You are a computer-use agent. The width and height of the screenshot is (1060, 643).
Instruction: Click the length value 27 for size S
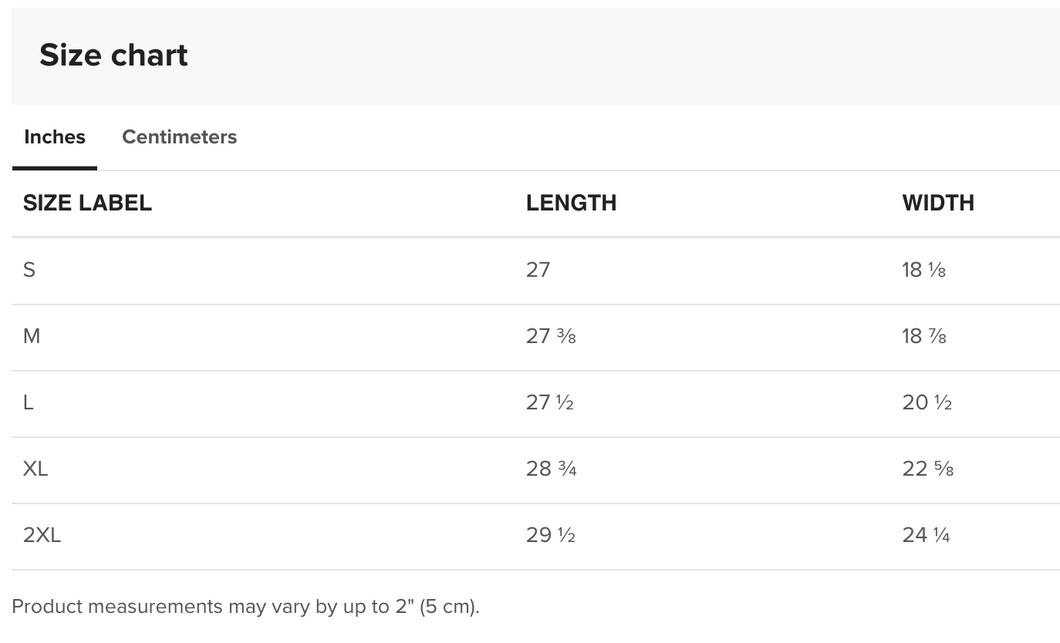538,270
